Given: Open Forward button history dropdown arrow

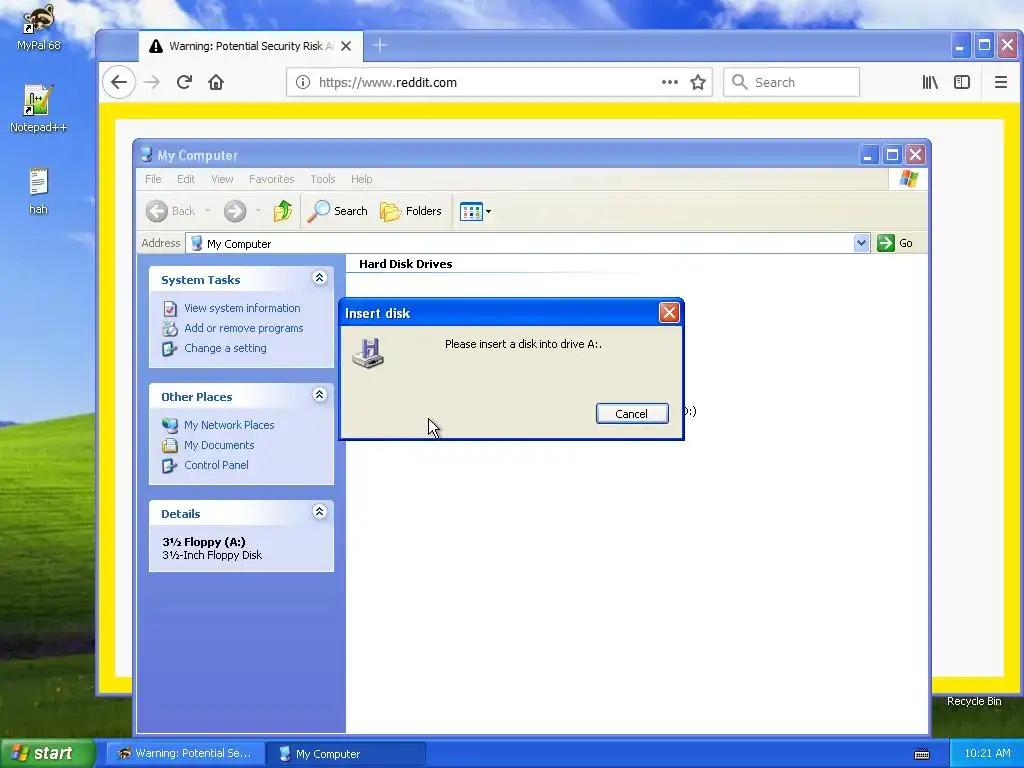Looking at the screenshot, I should click(x=259, y=211).
